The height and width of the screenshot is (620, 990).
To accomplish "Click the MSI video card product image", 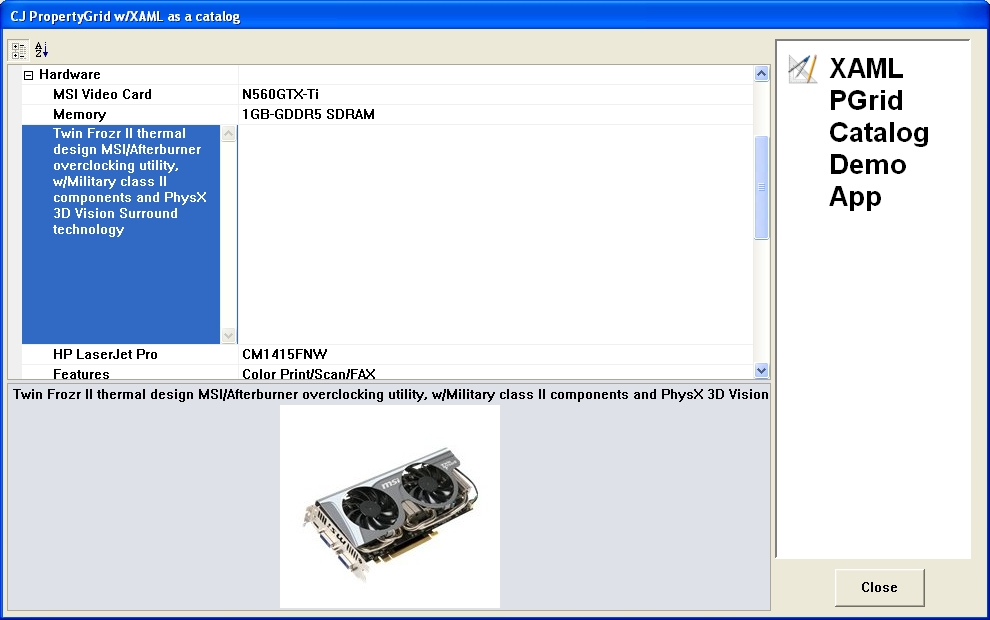I will tap(390, 506).
